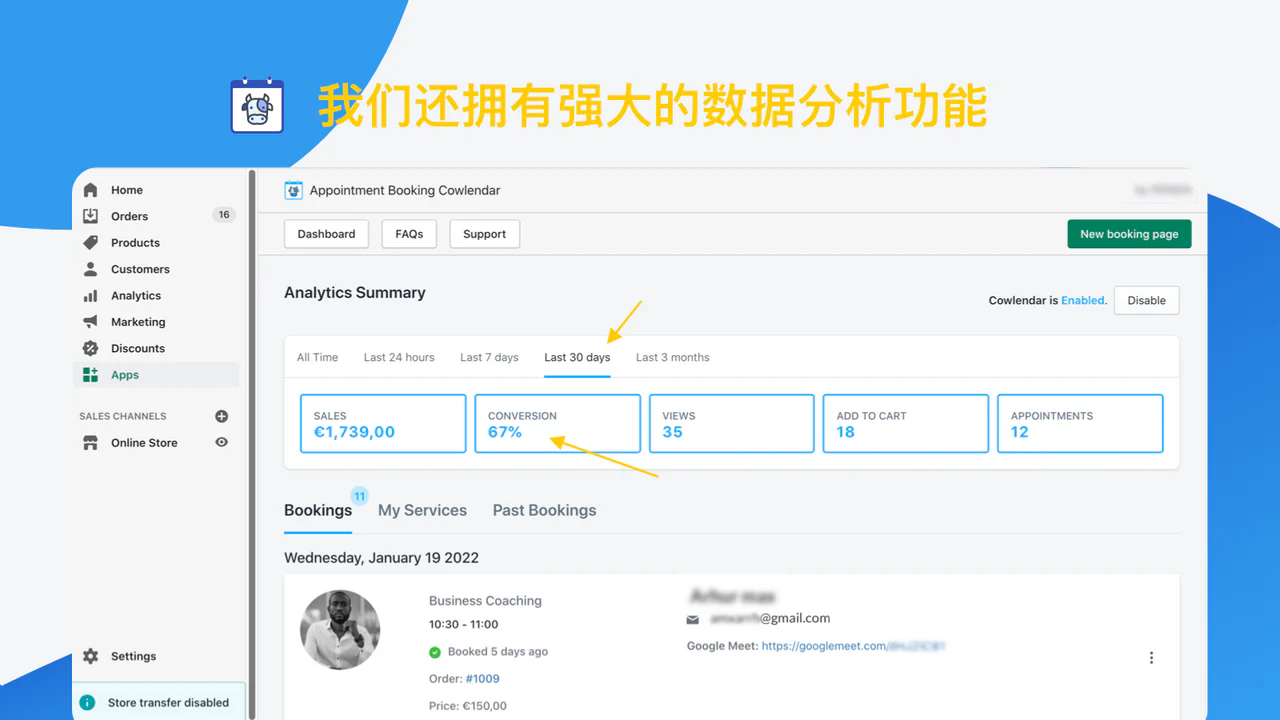The height and width of the screenshot is (720, 1280).
Task: Disable Cowlendar with the Disable button
Action: click(x=1147, y=300)
